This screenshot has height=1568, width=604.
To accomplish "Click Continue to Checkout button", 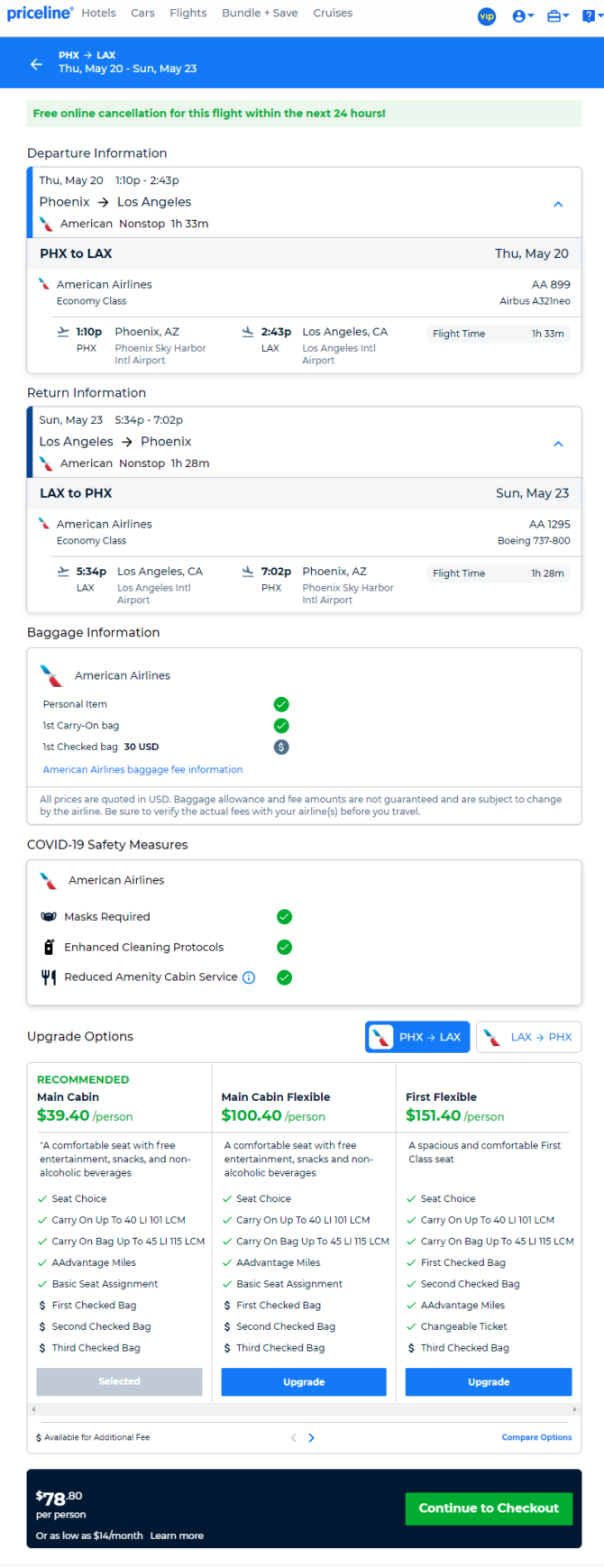I will [x=489, y=1508].
